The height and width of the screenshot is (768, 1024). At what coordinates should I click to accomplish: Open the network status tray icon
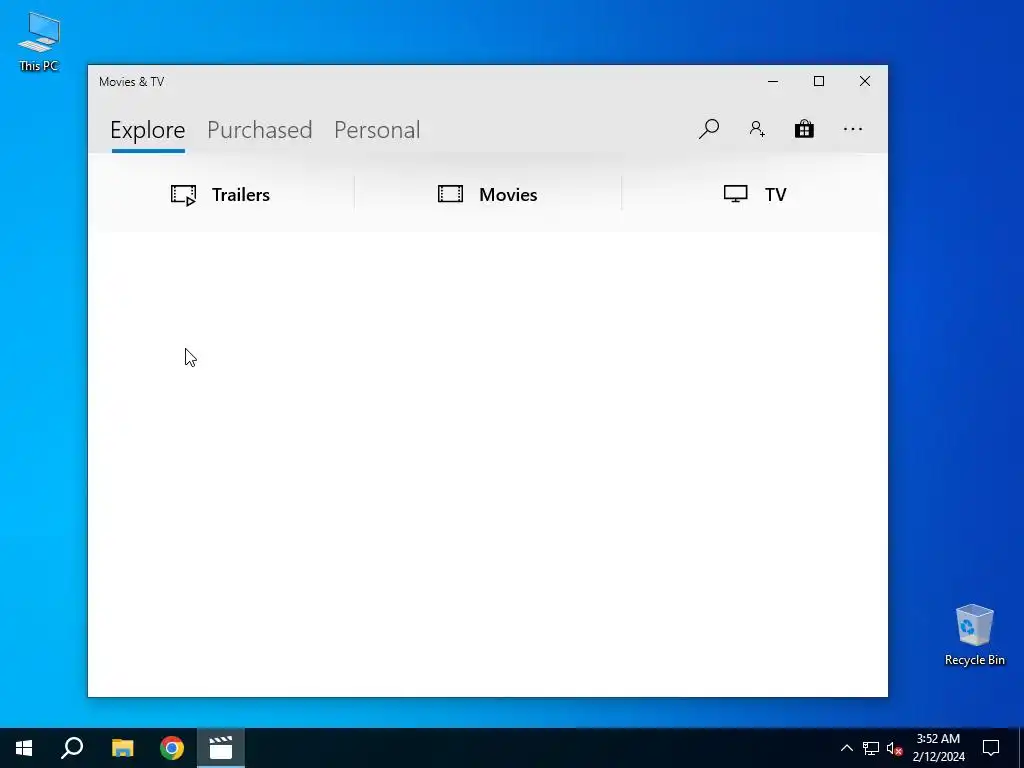tap(871, 748)
